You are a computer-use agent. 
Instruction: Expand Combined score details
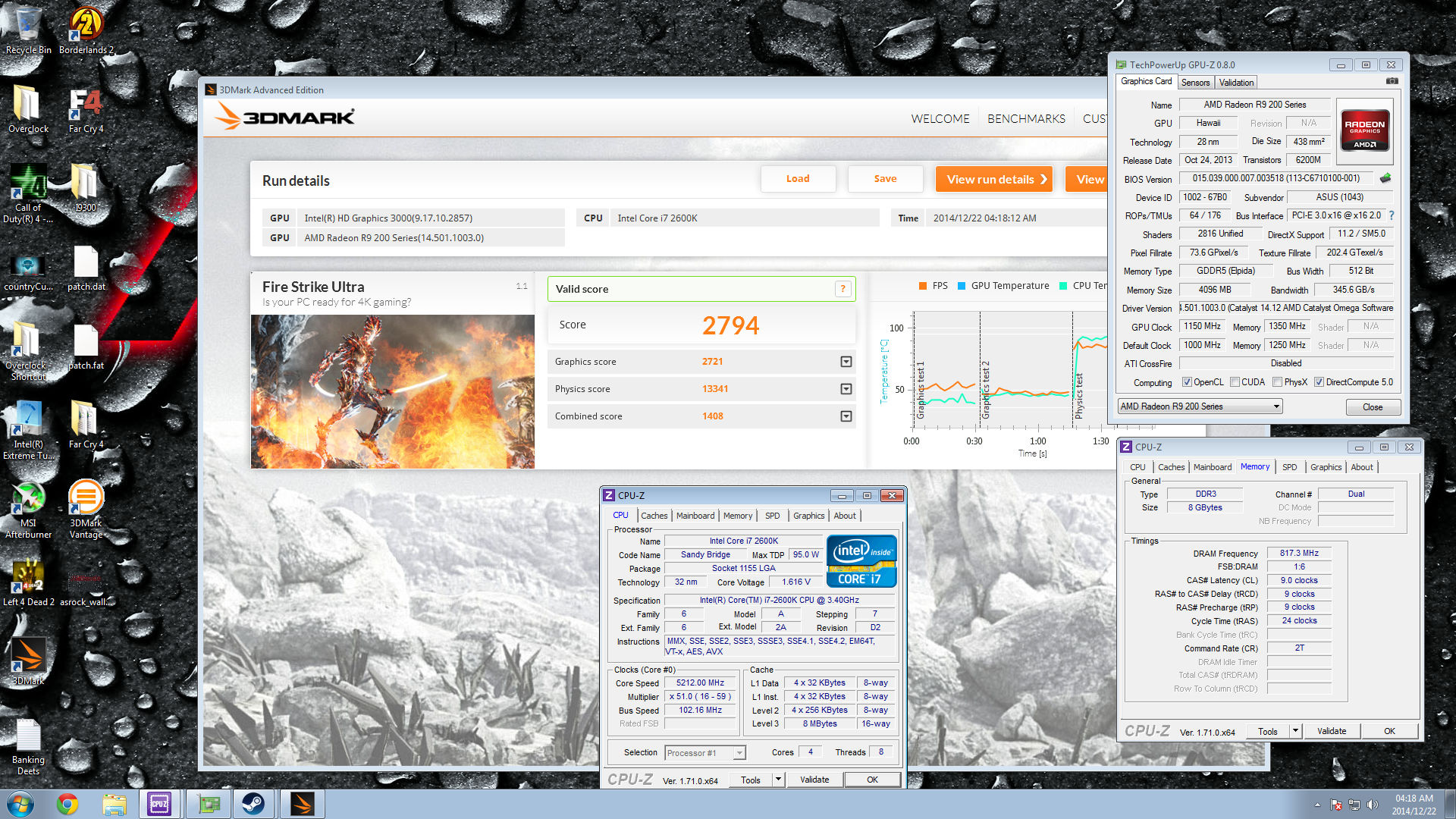(x=846, y=416)
